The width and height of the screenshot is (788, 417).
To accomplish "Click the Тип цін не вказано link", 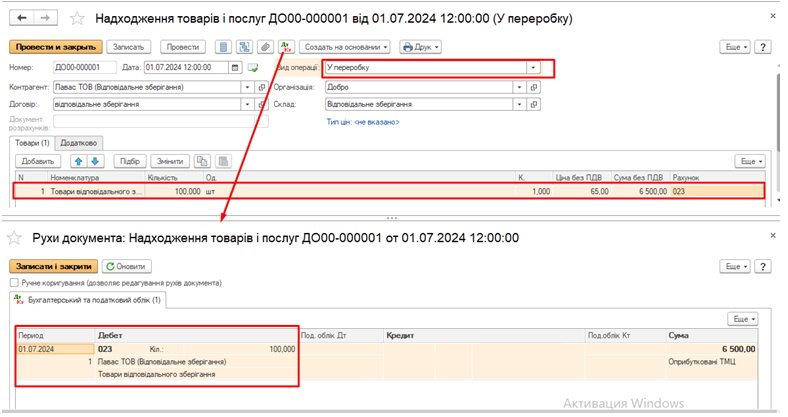I will tap(362, 122).
